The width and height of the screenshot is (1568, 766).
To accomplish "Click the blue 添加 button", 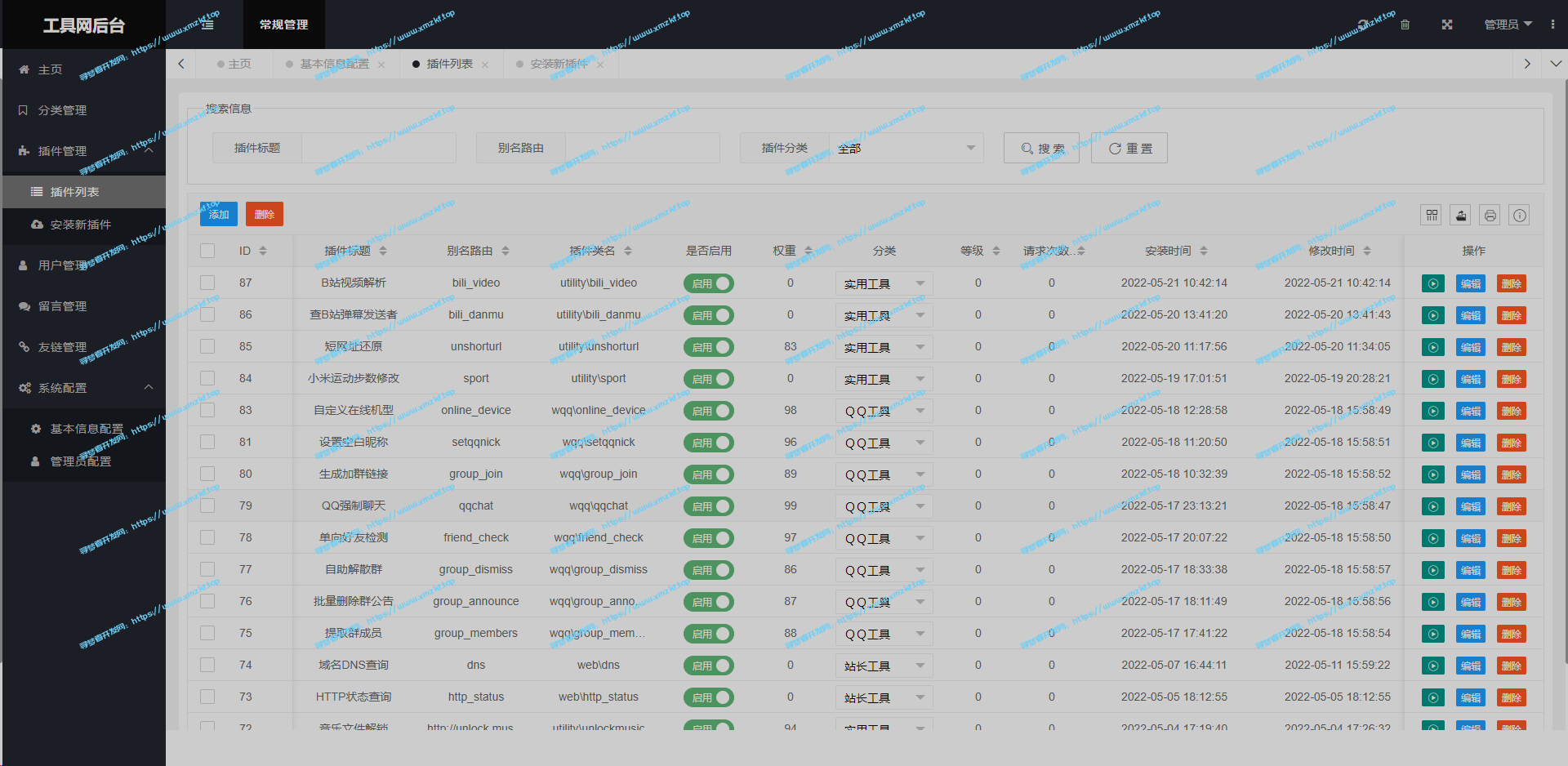I will coord(219,214).
